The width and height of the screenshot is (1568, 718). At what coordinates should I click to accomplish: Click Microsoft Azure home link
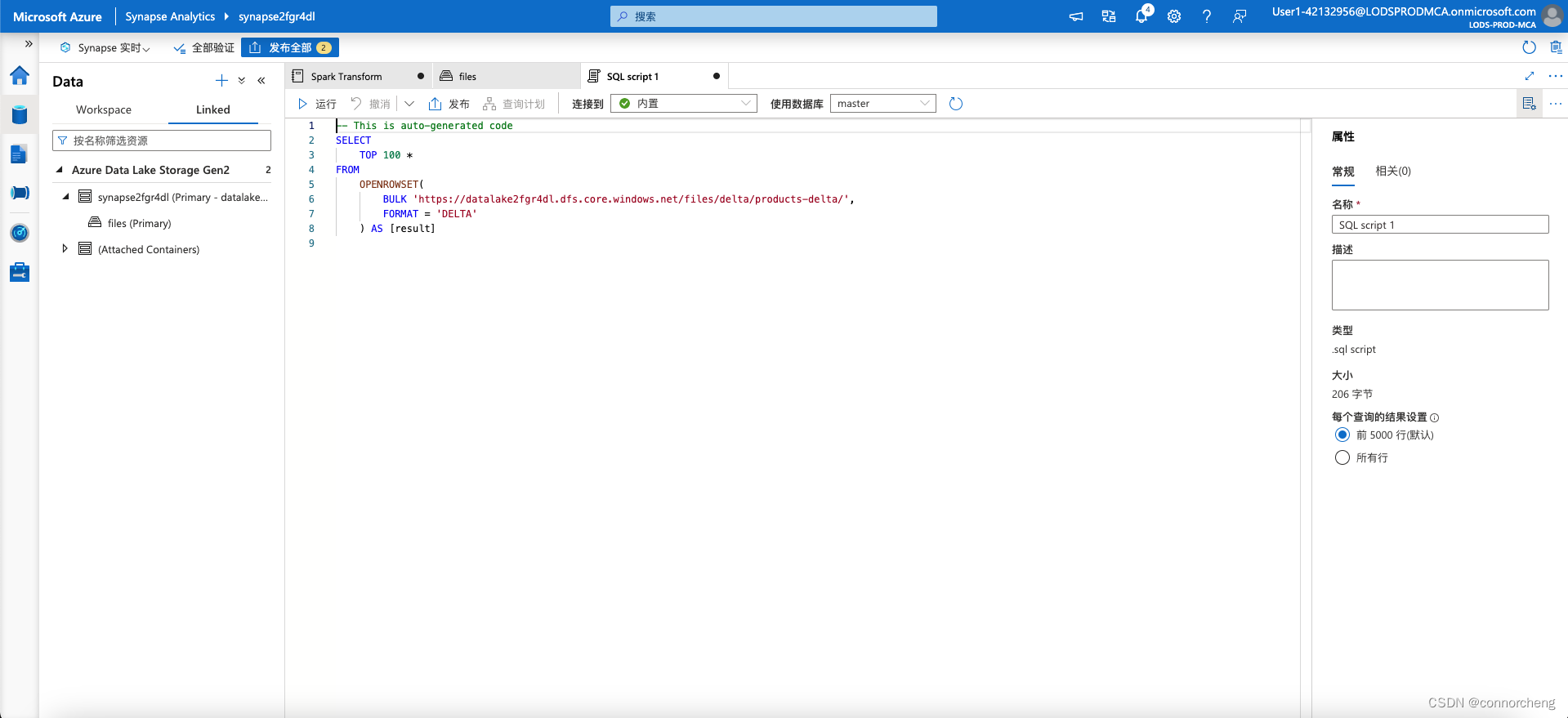point(58,16)
